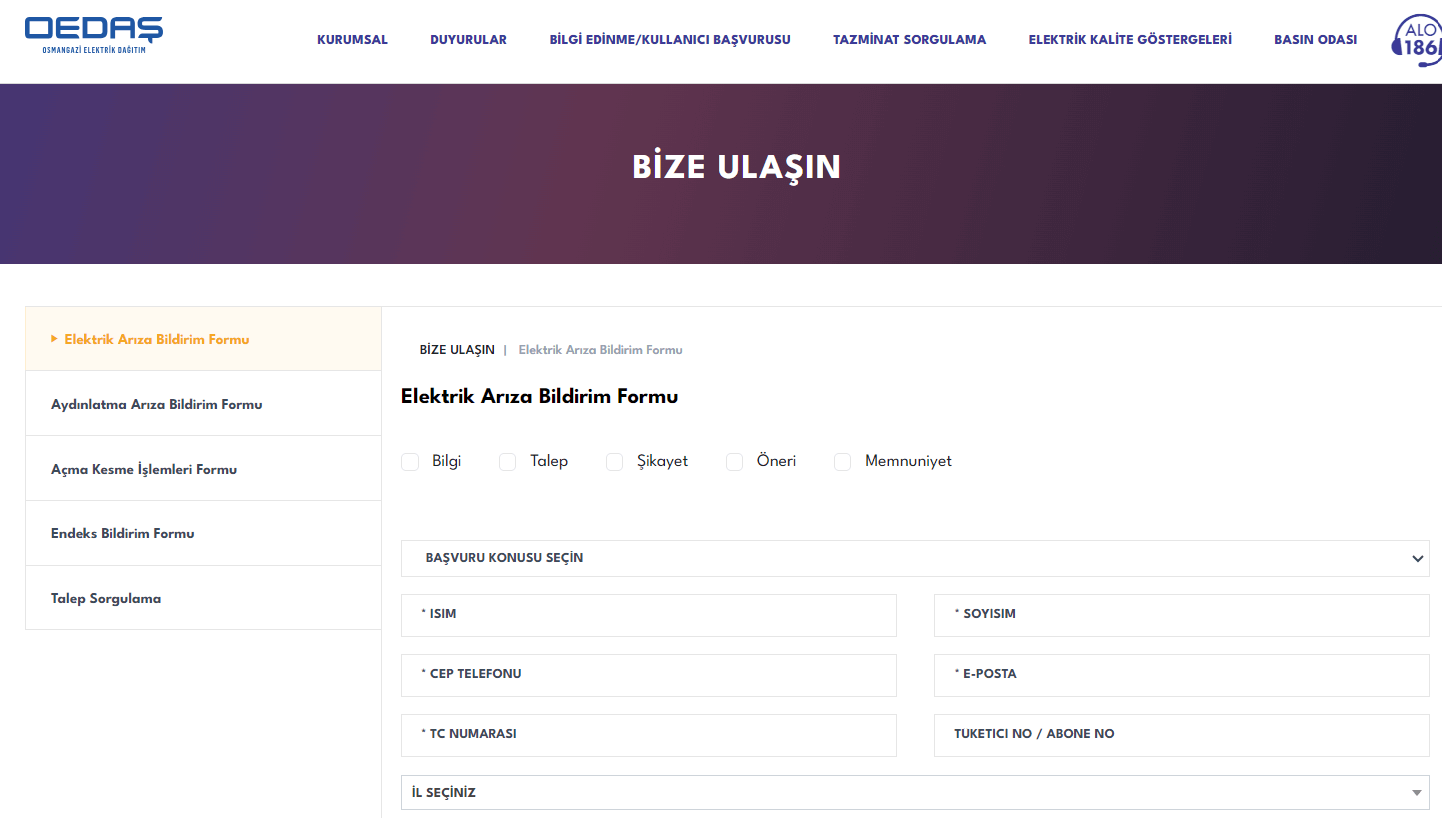
Task: Select TAZMİNAT SORGULAMA from the navigation
Action: click(x=909, y=40)
